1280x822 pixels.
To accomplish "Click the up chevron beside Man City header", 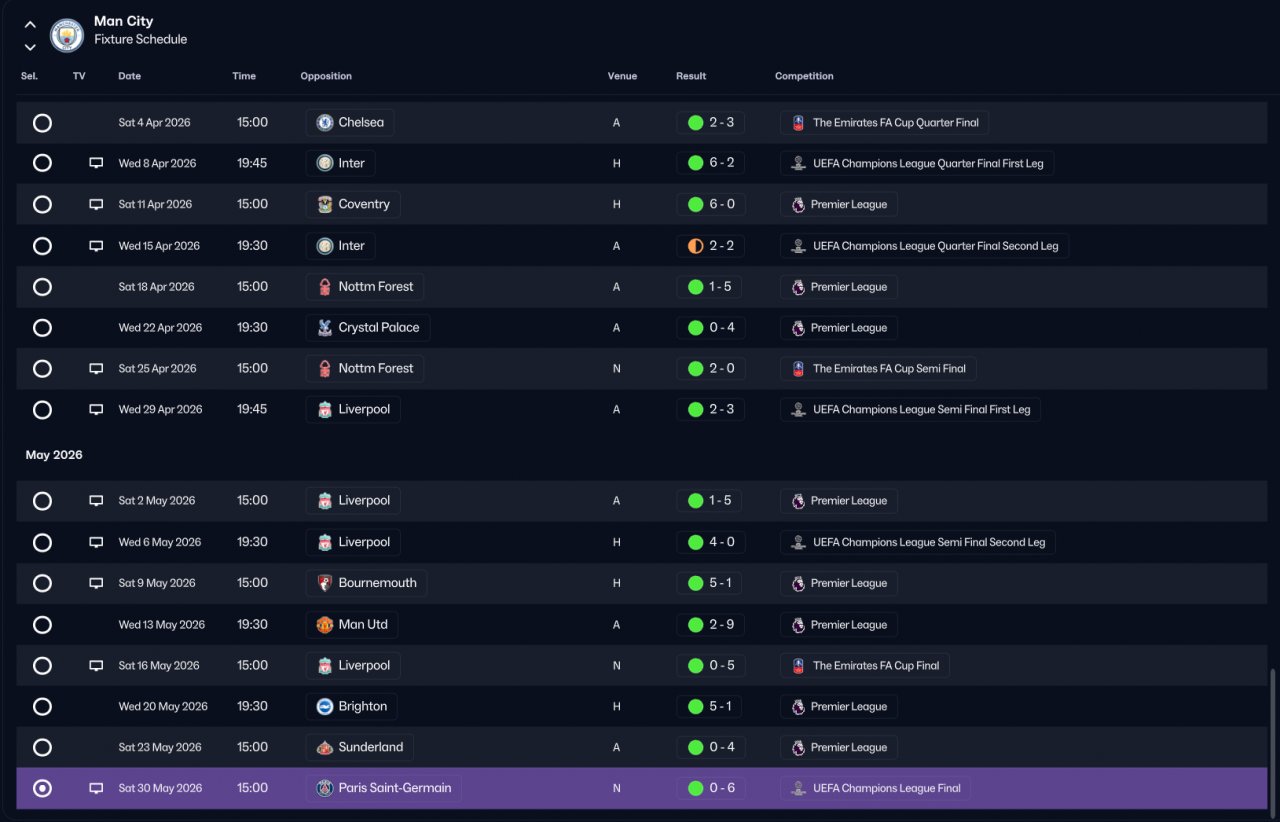I will tap(30, 25).
